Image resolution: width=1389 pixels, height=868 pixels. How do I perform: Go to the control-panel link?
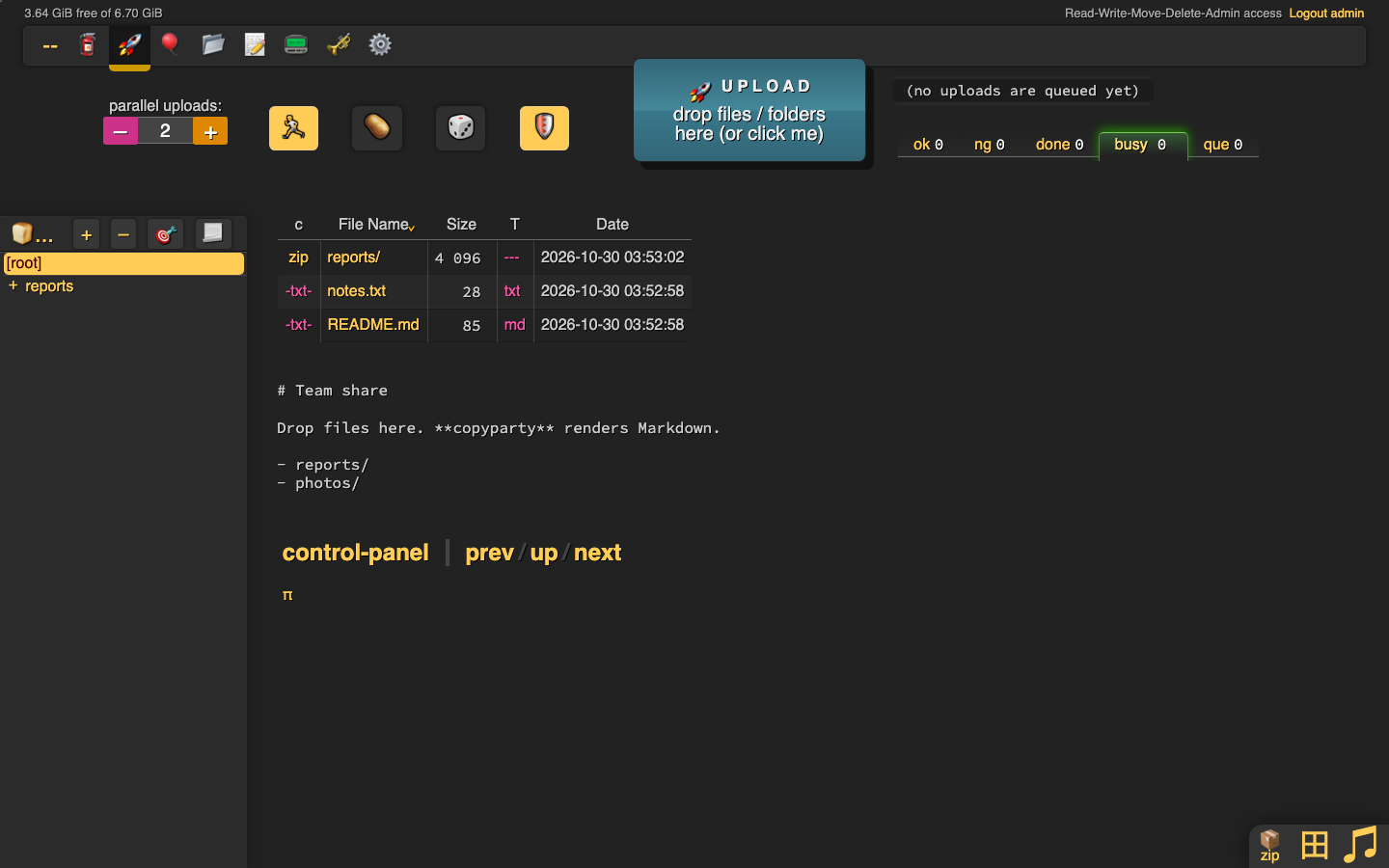pyautogui.click(x=355, y=553)
